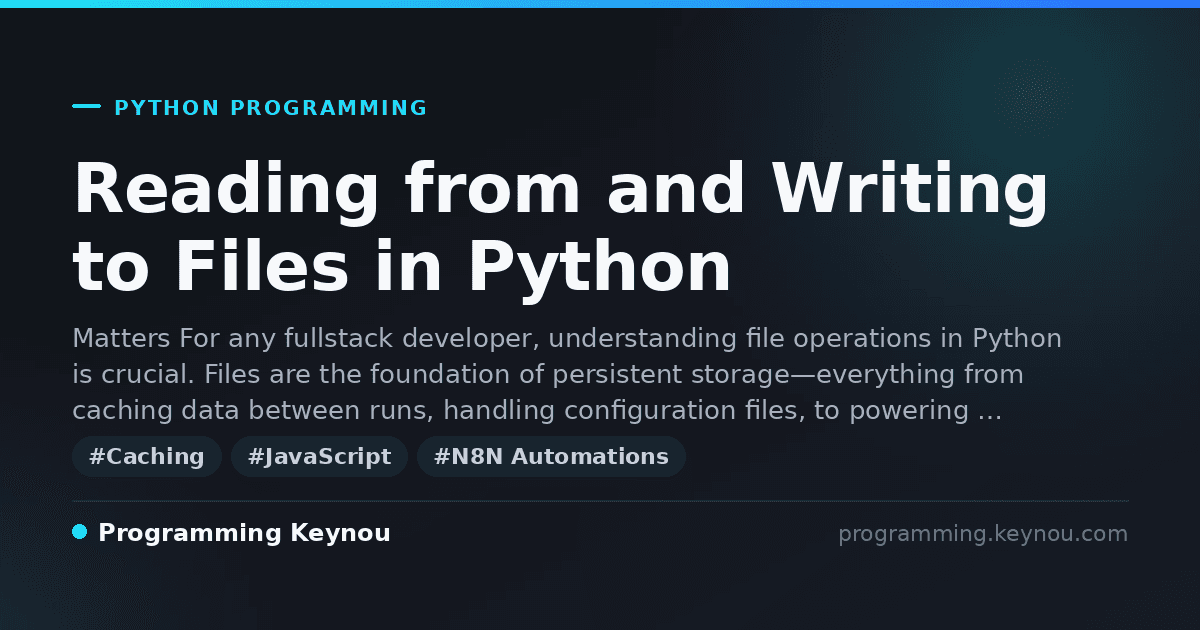
Task: Click the description paragraph starting with Matters For any
Action: [567, 374]
